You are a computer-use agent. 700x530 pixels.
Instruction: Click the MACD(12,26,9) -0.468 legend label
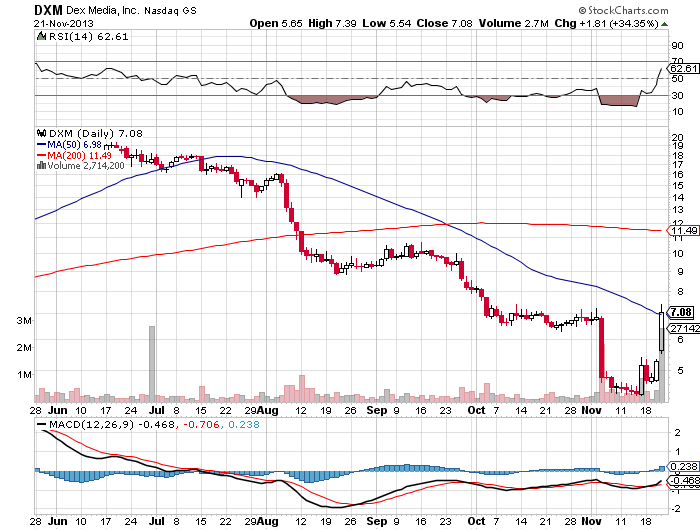(112, 424)
